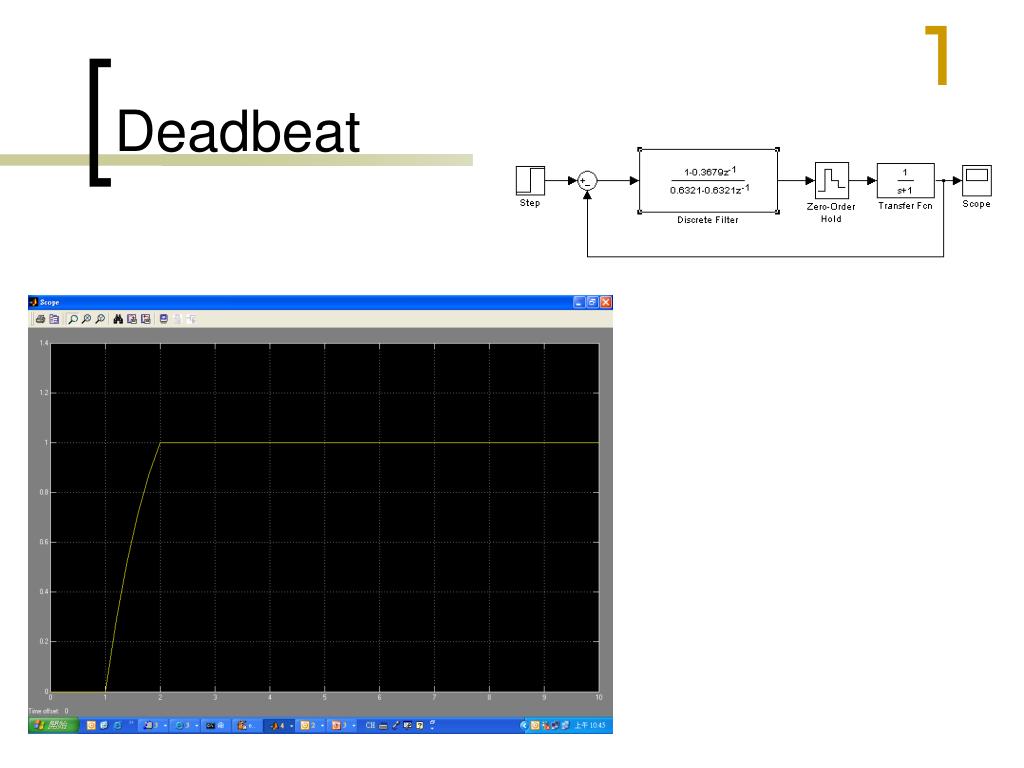
Task: Select the Transfer Fcn block
Action: 906,180
